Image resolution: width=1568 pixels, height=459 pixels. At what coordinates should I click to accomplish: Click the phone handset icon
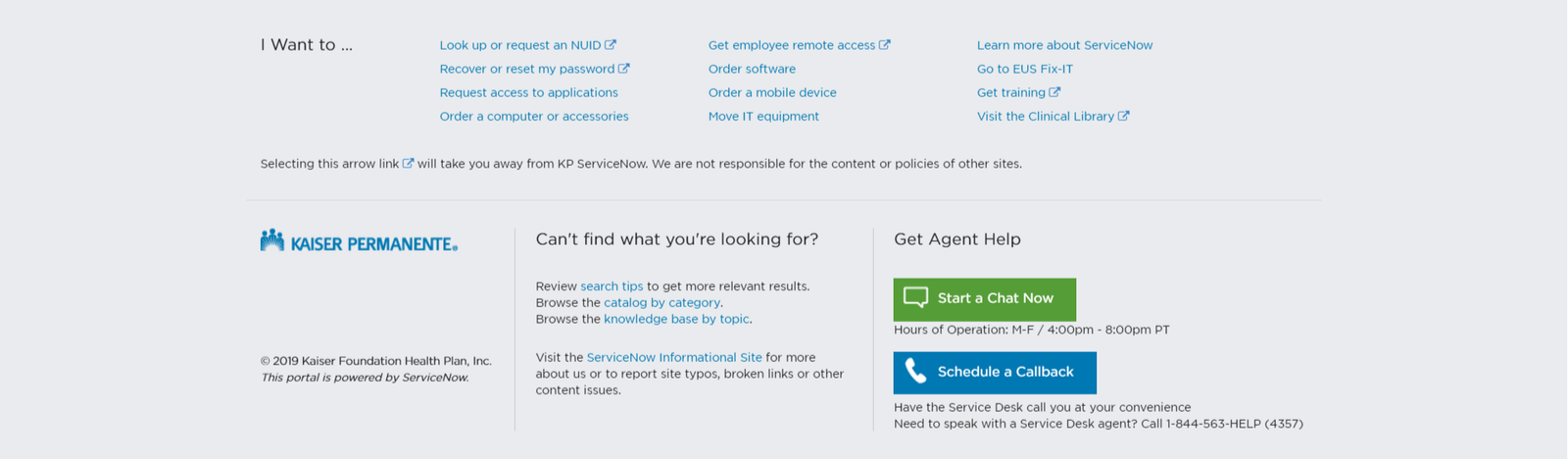pyautogui.click(x=915, y=372)
